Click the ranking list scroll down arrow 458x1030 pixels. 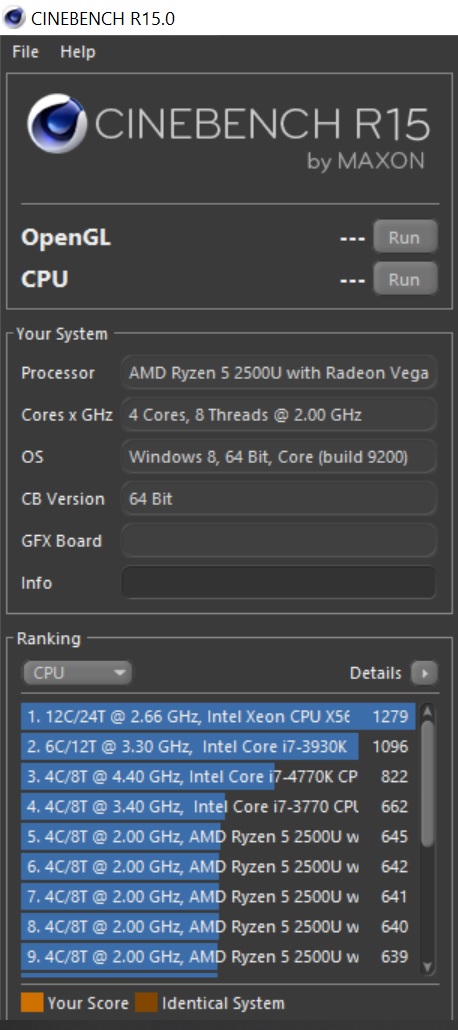point(427,966)
